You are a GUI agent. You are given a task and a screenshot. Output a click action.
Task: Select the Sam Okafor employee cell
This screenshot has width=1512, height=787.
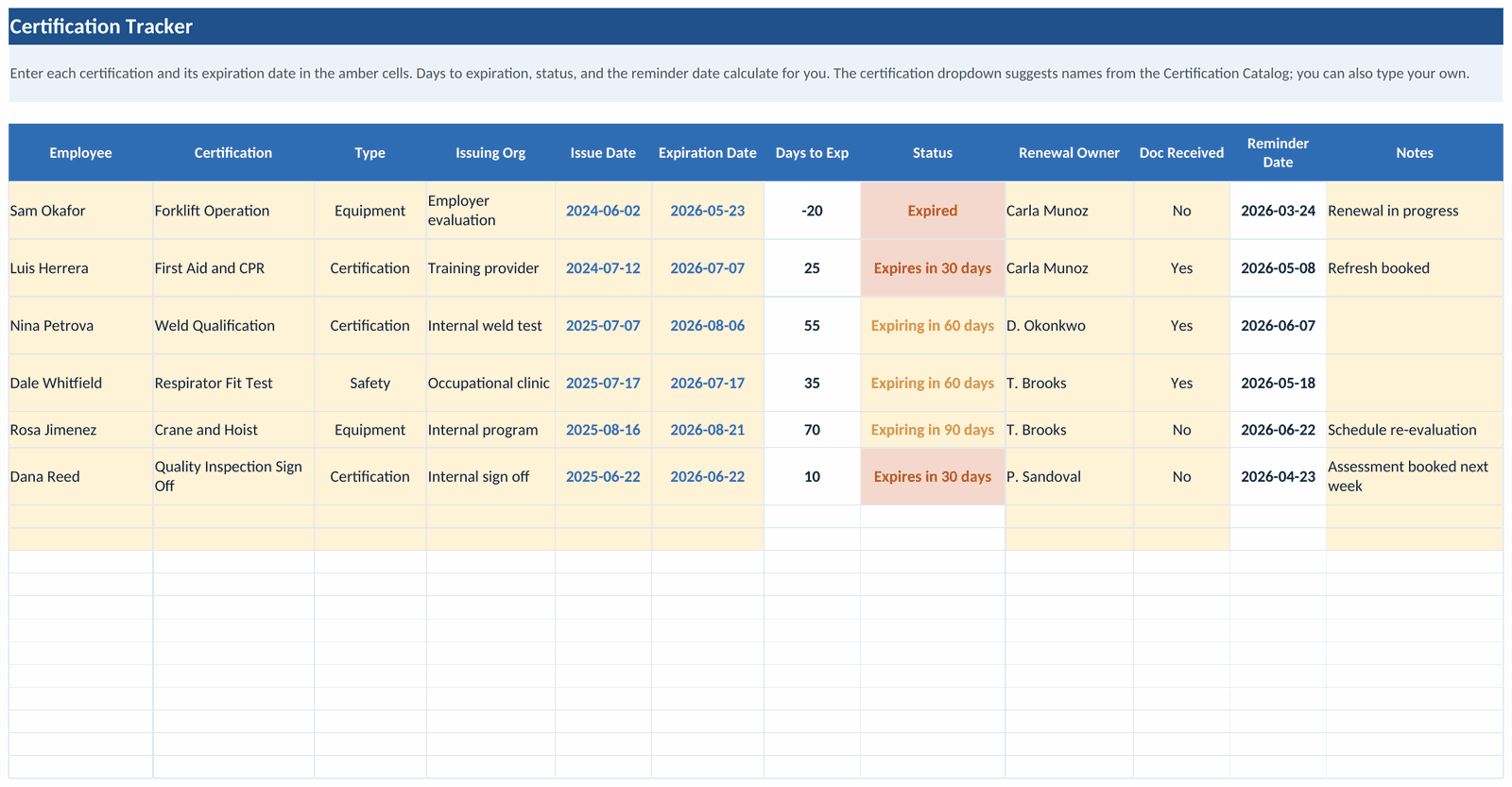[80, 211]
